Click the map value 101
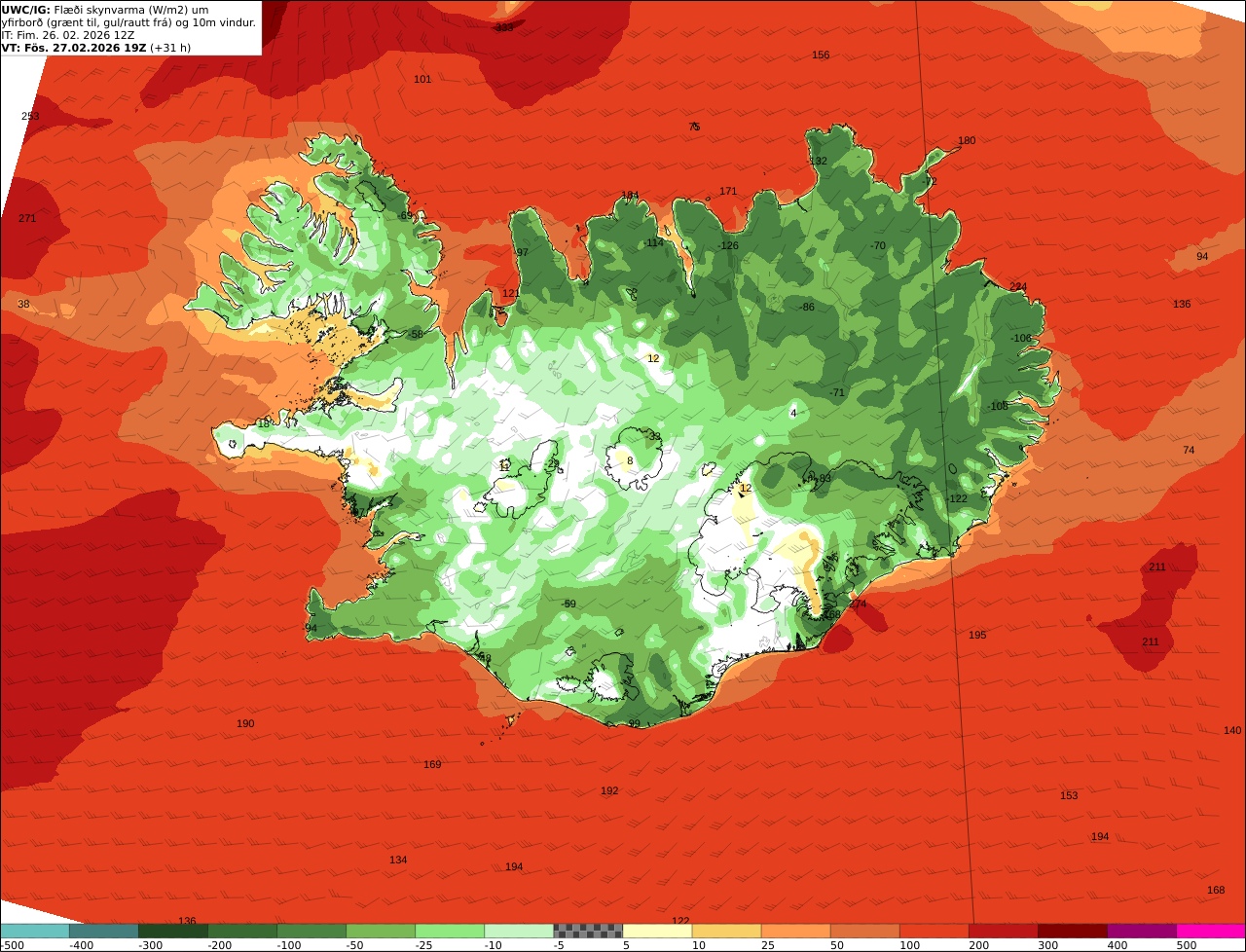Screen dimensions: 1246x952 (422, 79)
